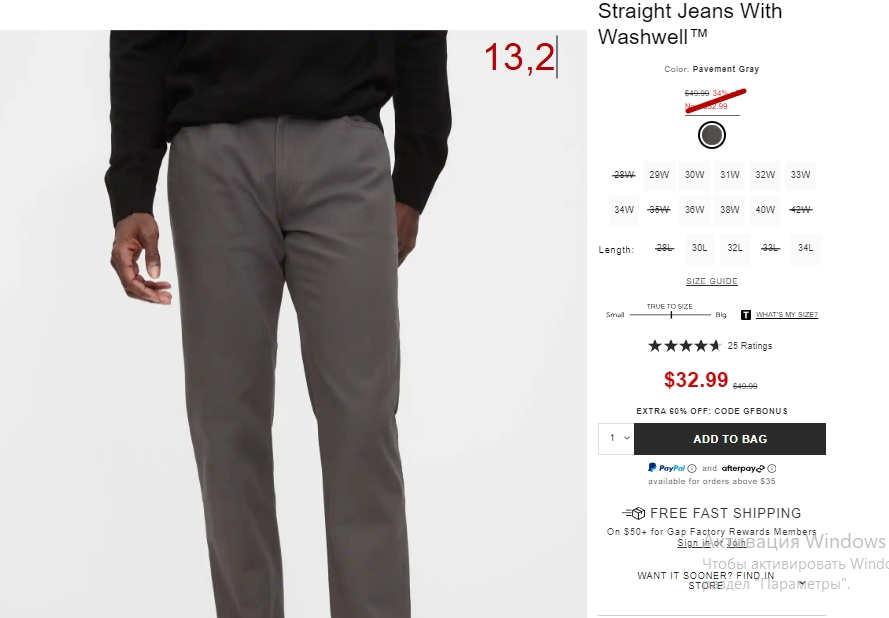Click the True Fit 'T' icon
This screenshot has width=889, height=618.
coord(746,315)
